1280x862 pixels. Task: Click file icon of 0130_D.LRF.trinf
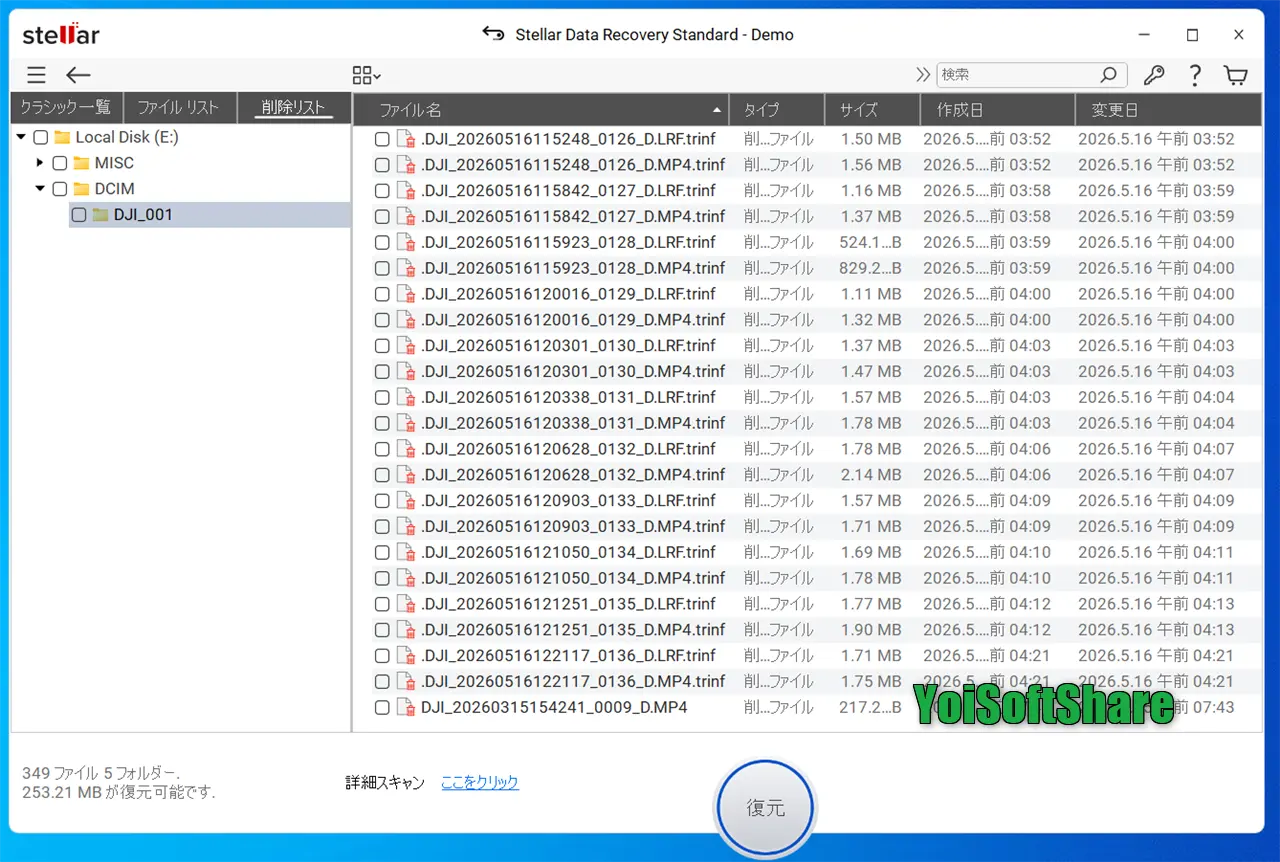coord(406,346)
